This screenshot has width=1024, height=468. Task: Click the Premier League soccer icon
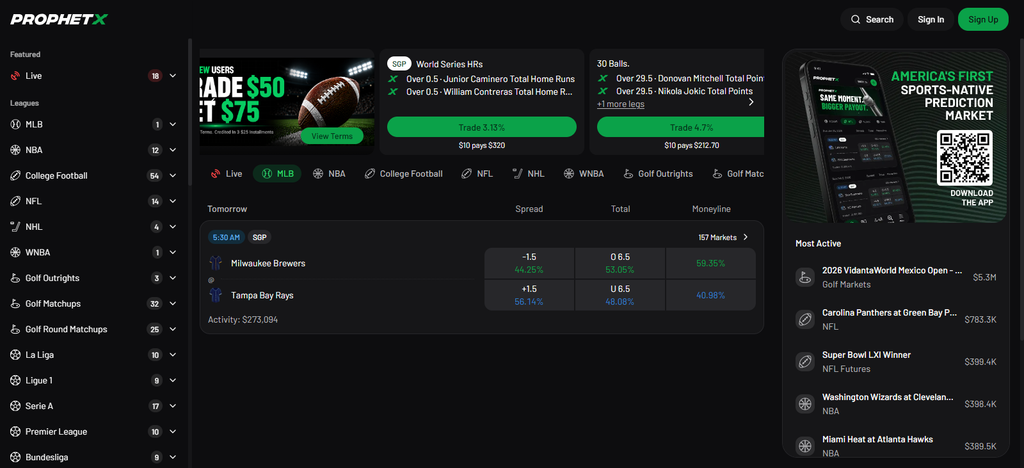pyautogui.click(x=16, y=432)
